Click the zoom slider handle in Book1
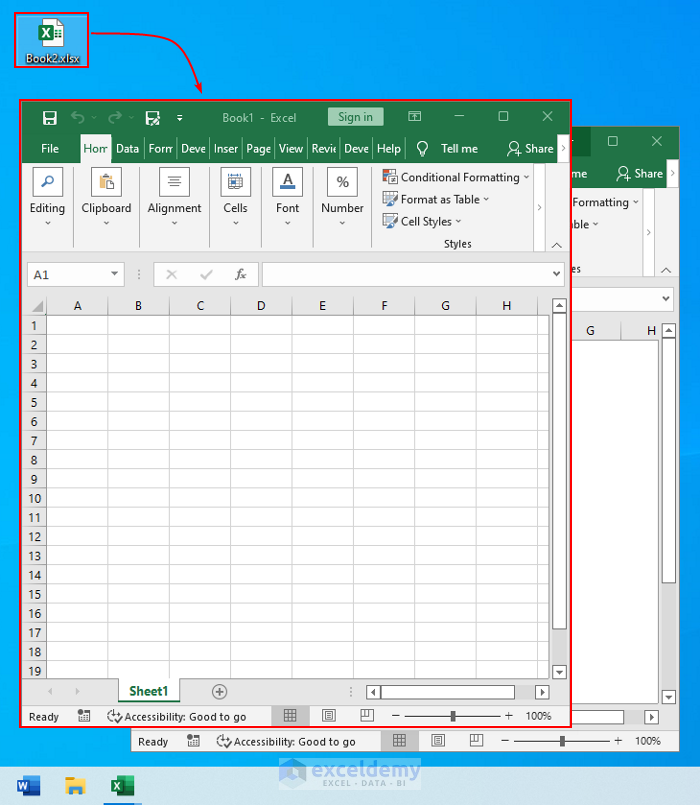This screenshot has width=700, height=805. (x=453, y=716)
